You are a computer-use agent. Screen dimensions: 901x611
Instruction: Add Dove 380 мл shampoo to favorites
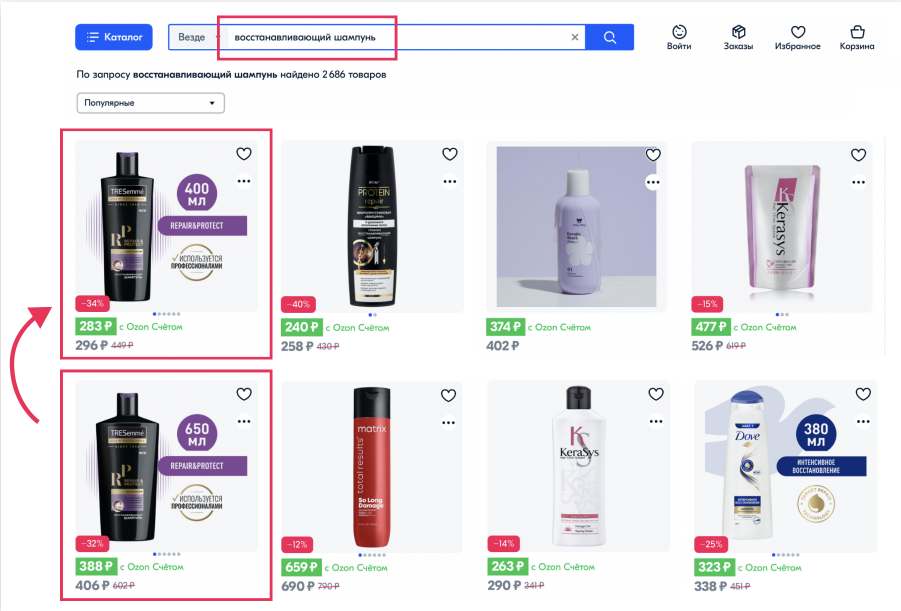click(x=863, y=394)
